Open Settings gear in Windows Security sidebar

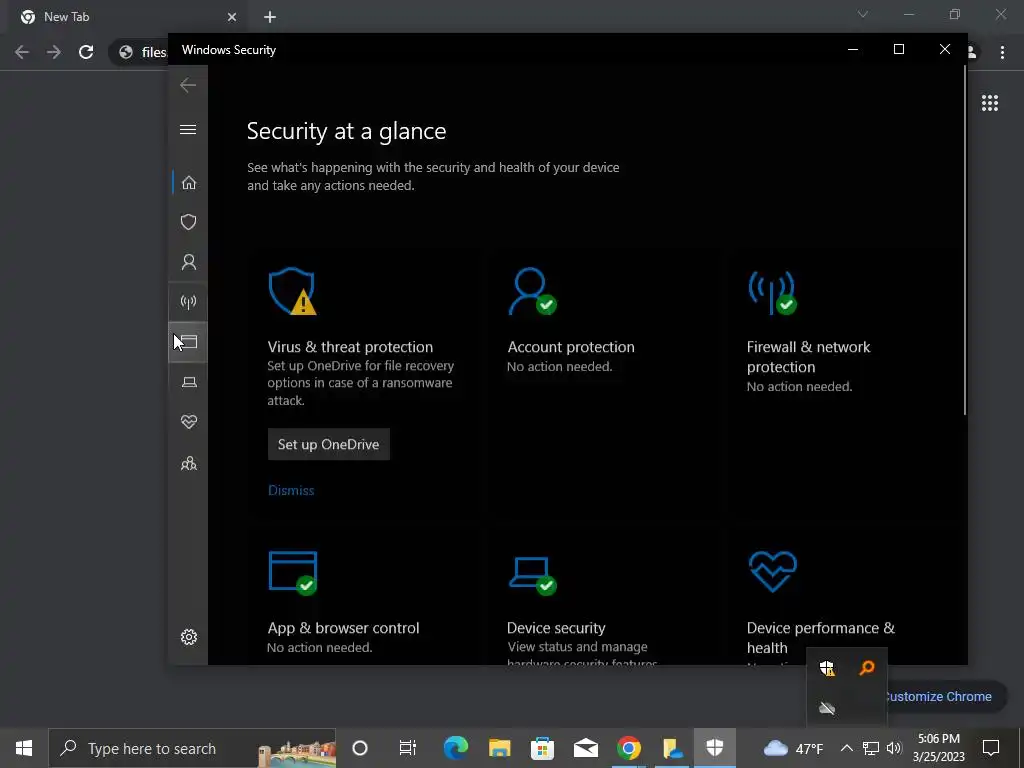pyautogui.click(x=189, y=637)
